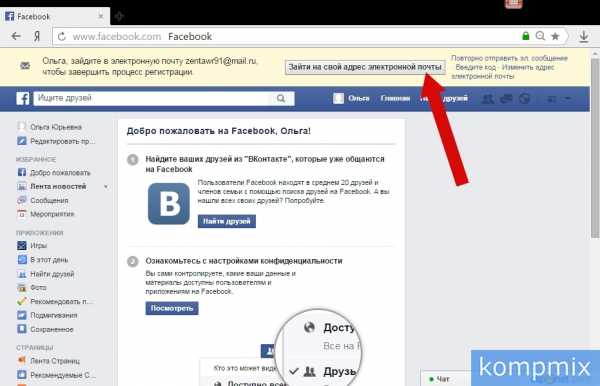Open friend requests icon in header
The image size is (600, 386).
(487, 99)
